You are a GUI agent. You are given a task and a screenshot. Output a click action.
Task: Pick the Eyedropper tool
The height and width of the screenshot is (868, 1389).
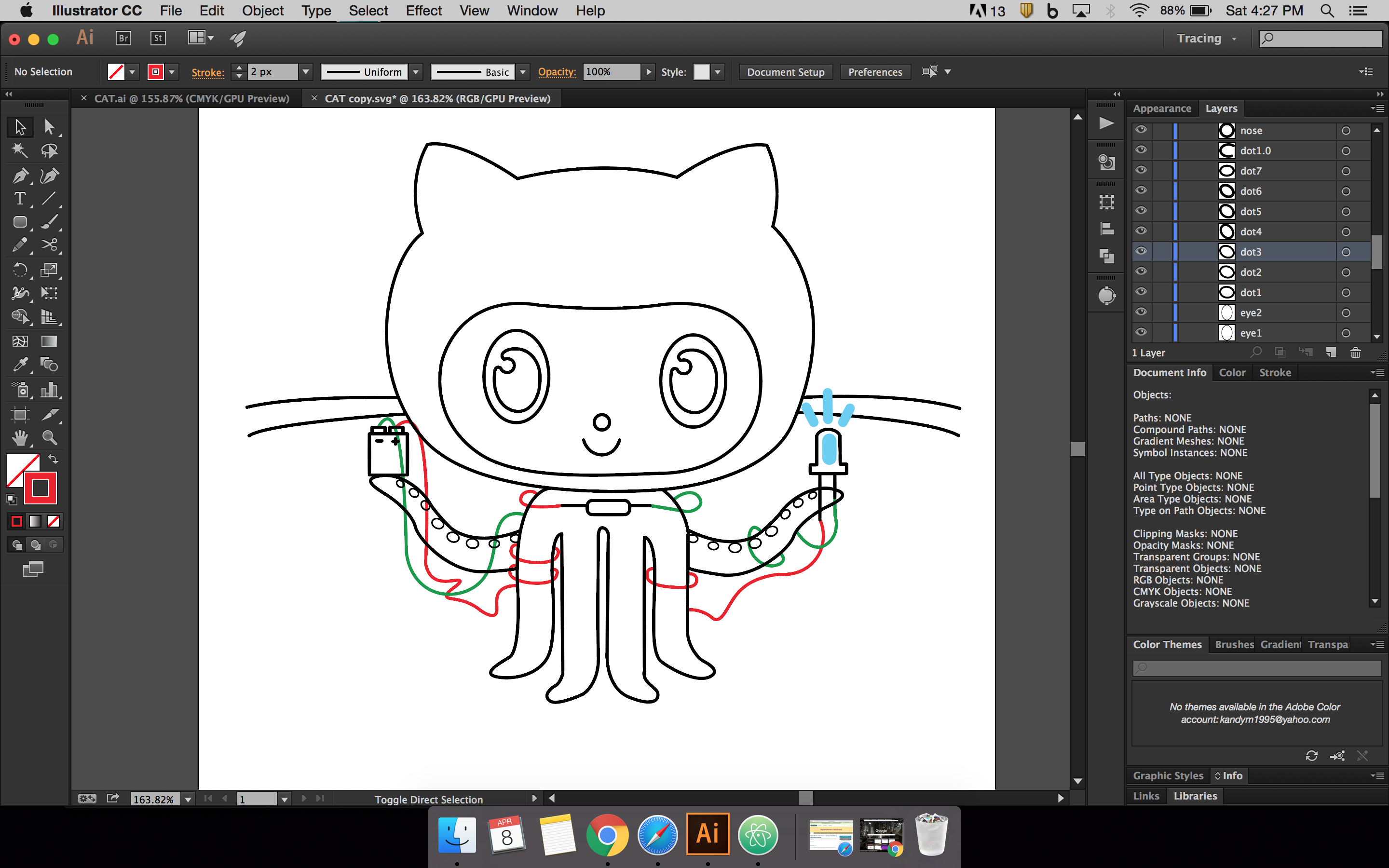coord(20,365)
